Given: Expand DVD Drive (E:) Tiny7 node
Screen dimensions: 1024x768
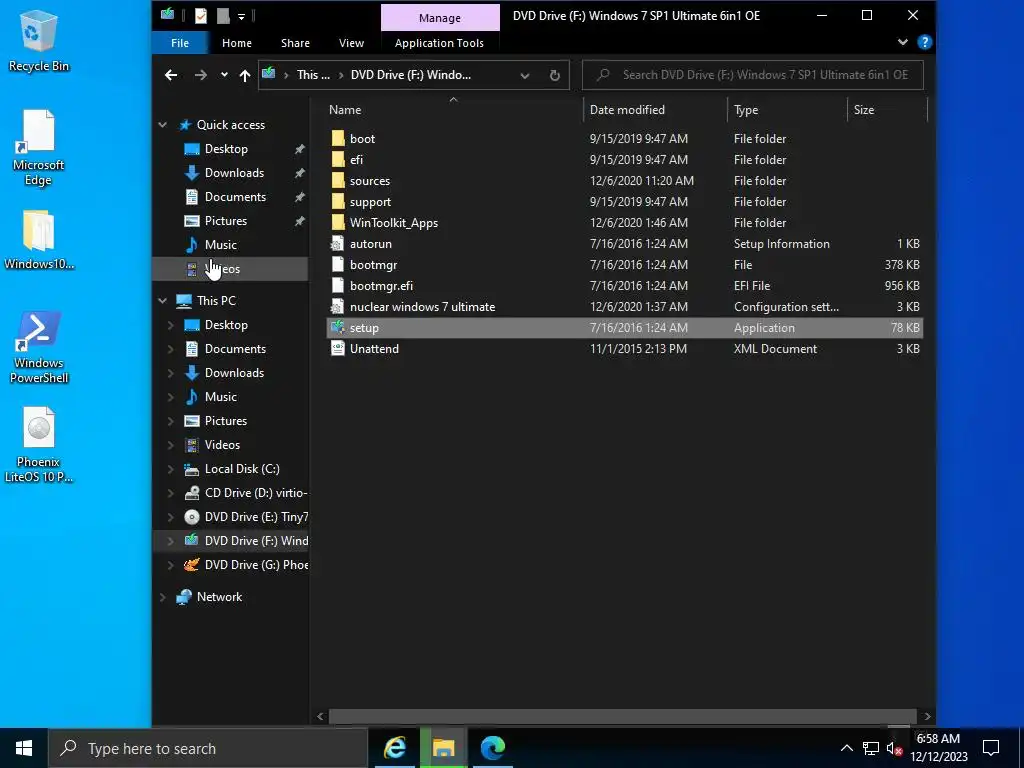Looking at the screenshot, I should (x=170, y=517).
